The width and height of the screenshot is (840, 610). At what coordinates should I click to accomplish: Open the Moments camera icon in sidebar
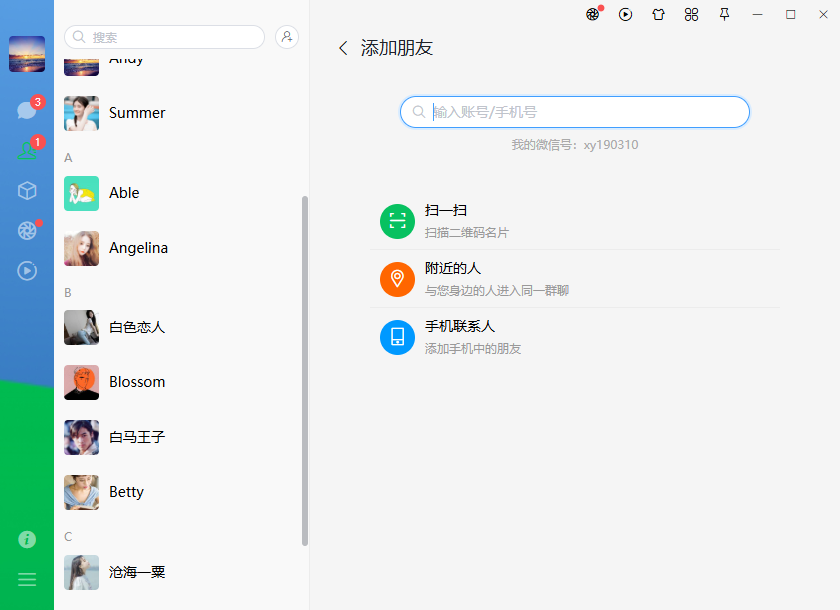tap(27, 230)
